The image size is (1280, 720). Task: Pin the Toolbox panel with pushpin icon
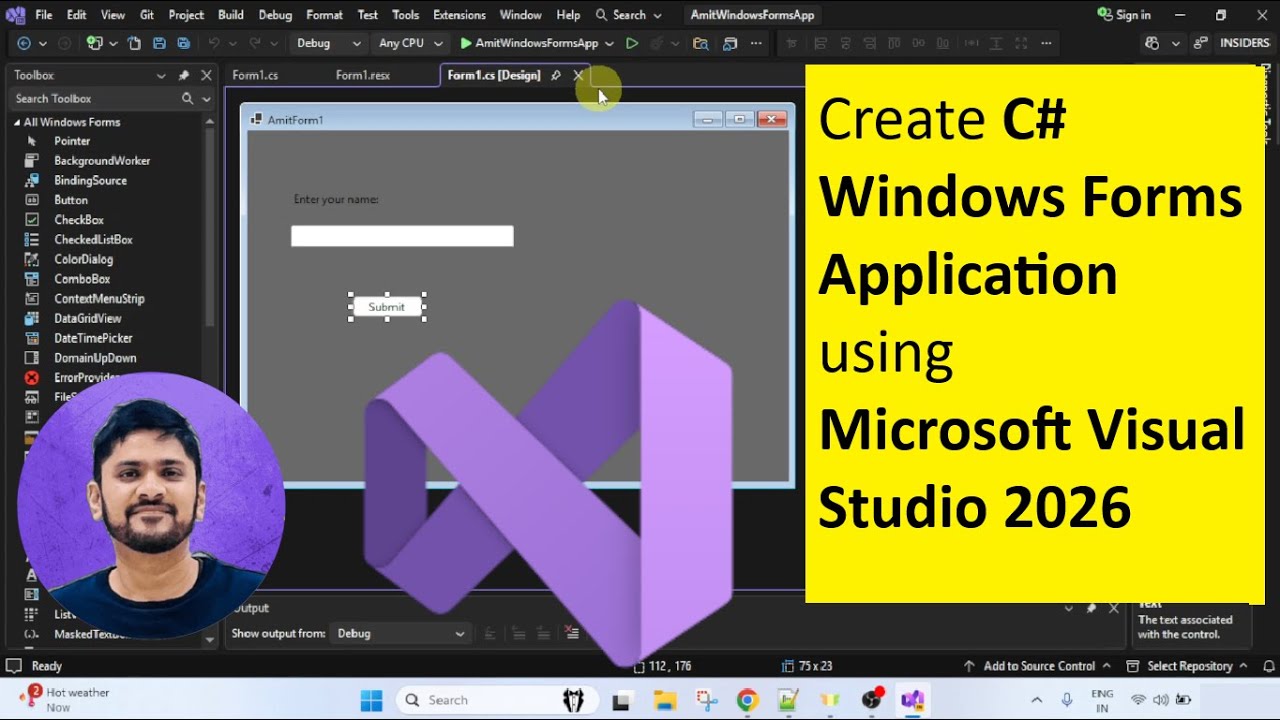184,76
